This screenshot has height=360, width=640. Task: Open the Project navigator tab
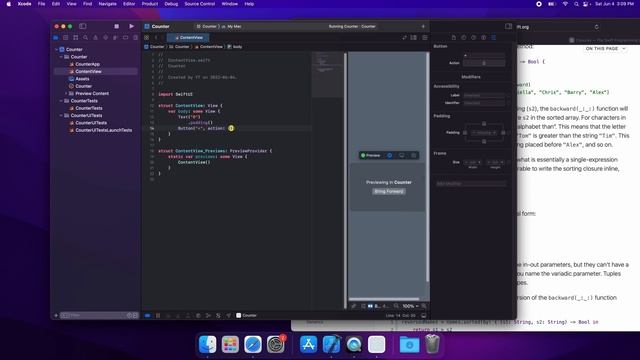click(56, 38)
